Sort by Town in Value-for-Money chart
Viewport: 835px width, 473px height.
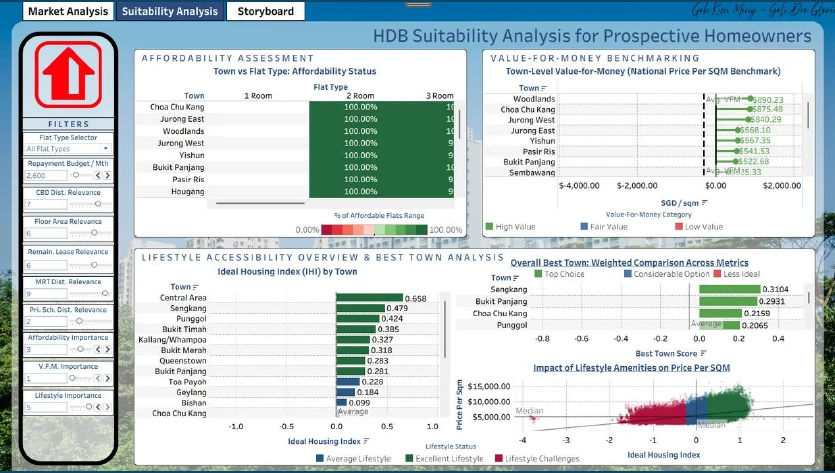point(544,88)
